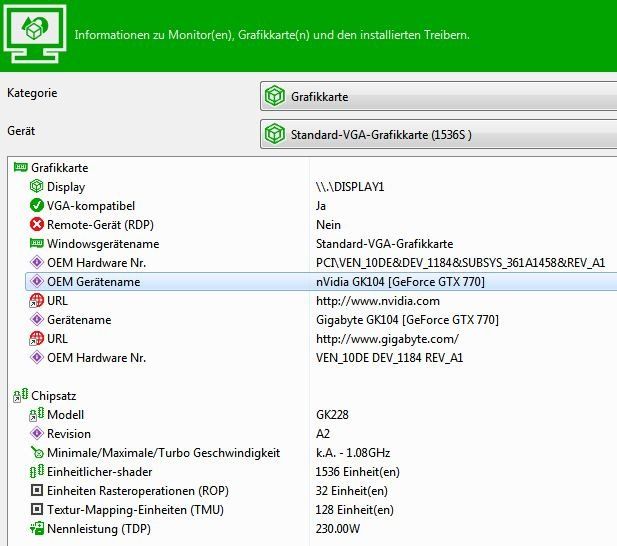This screenshot has height=546, width=617.
Task: Click the square icon beside Einheiten Rasteroperationen (ROP)
Action: (37, 491)
